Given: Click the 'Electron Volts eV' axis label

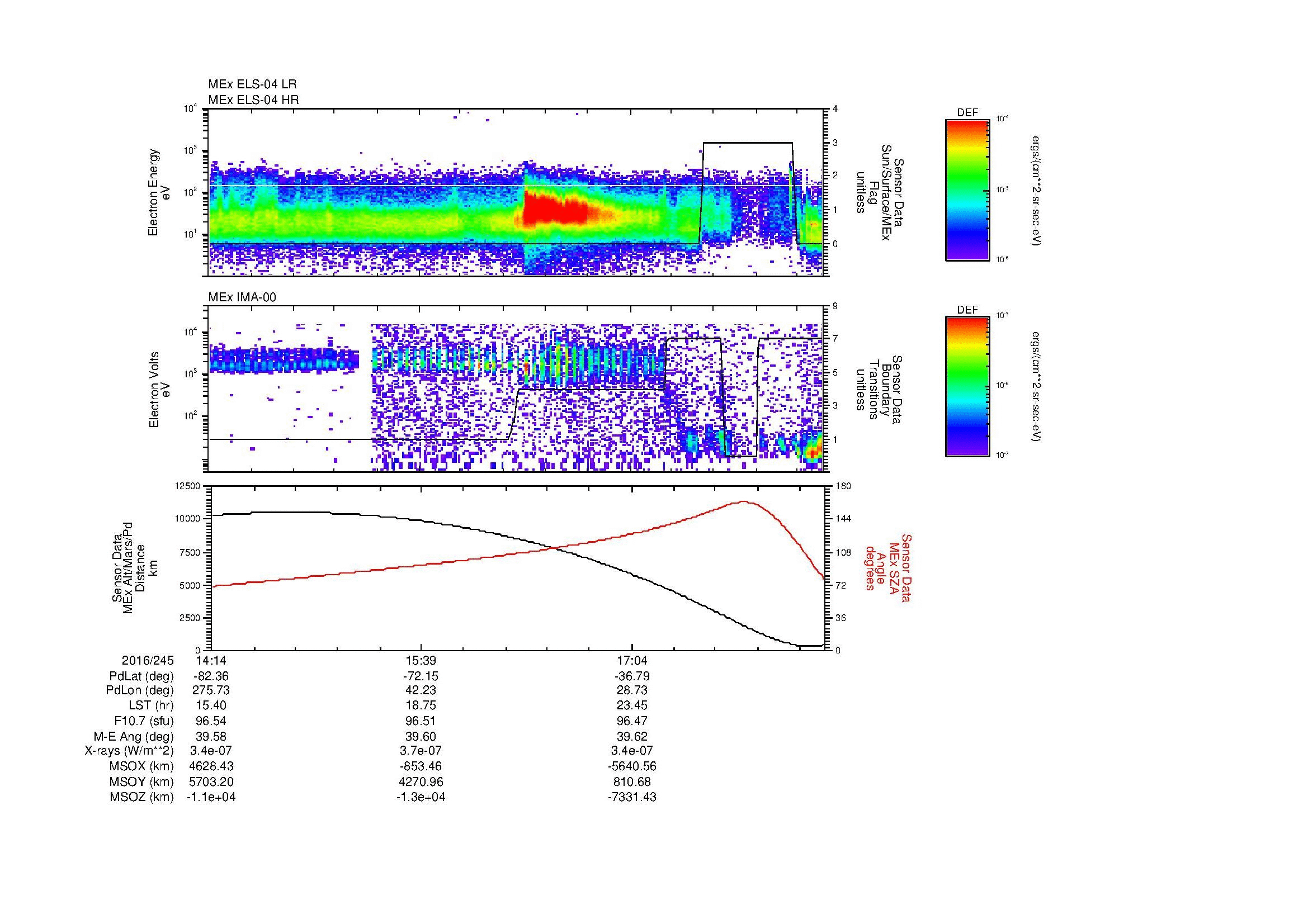Looking at the screenshot, I should [159, 390].
